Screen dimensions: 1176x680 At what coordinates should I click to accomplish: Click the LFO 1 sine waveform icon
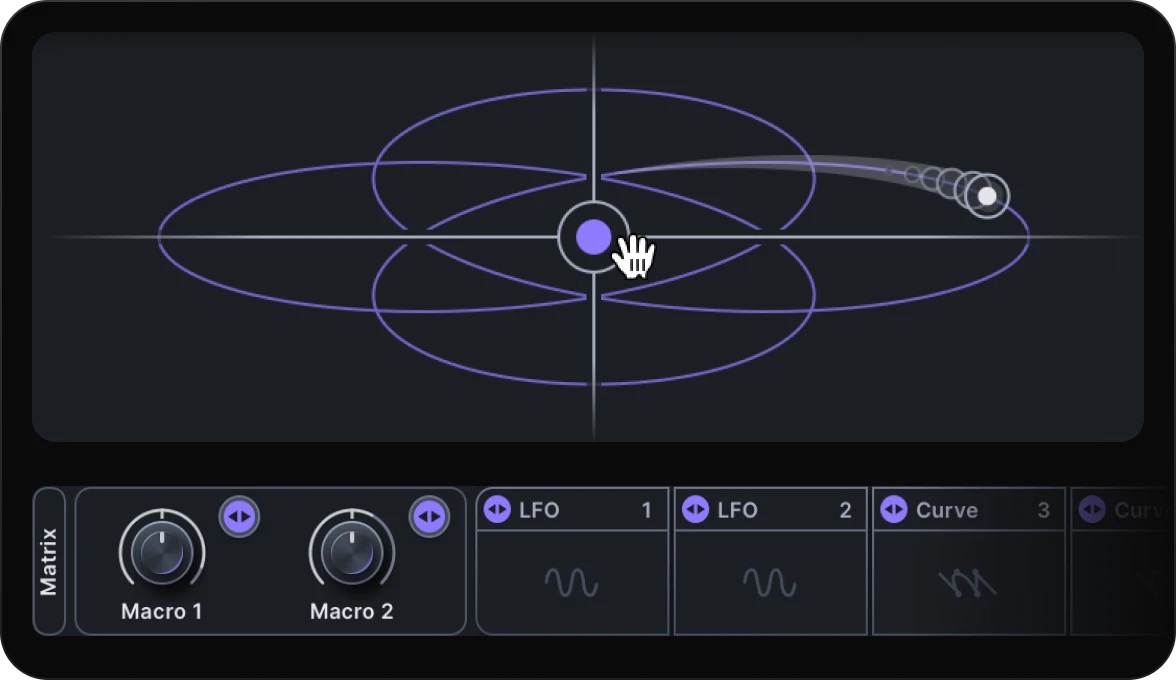coord(572,583)
